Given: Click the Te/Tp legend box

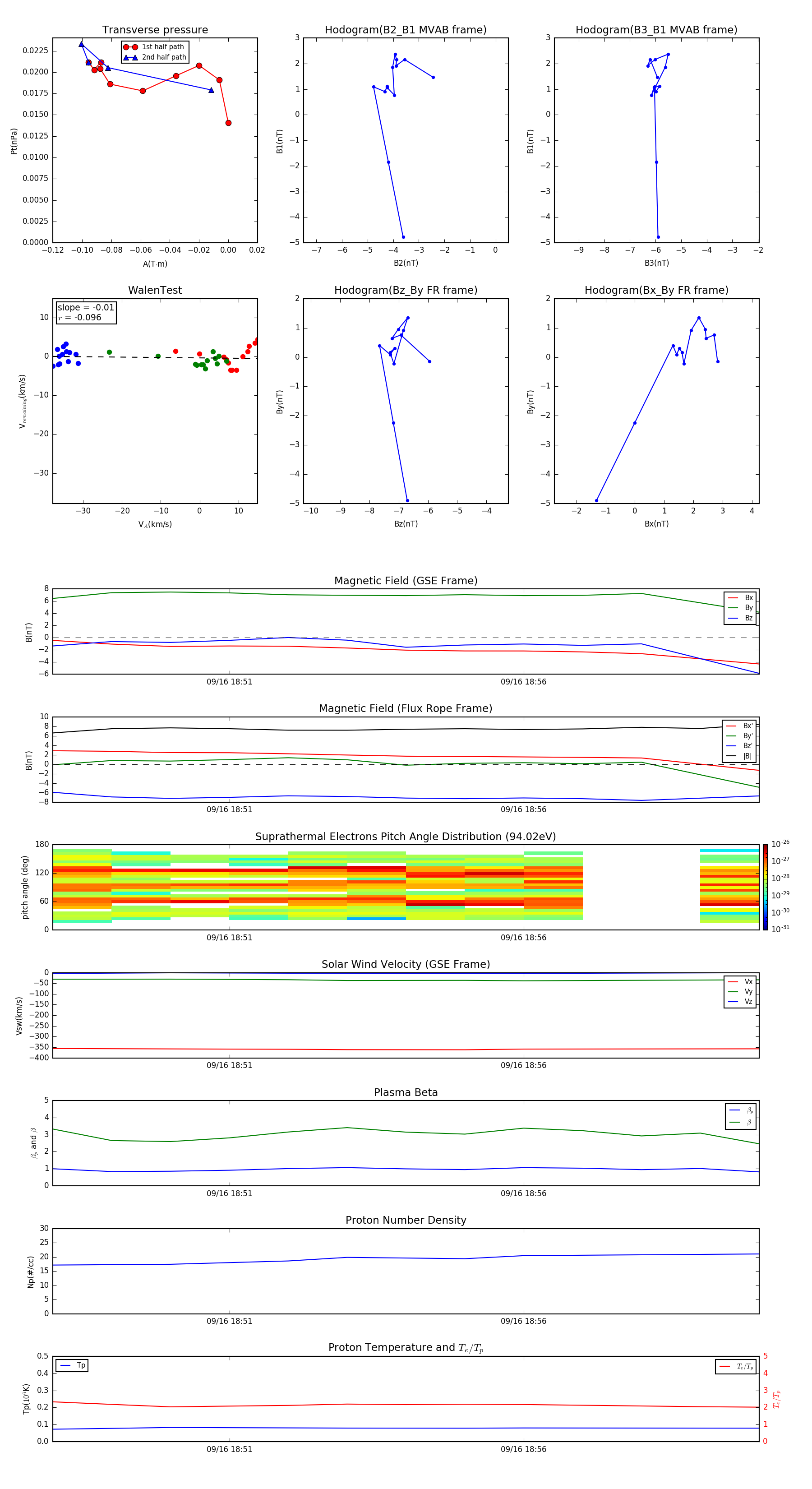Looking at the screenshot, I should (x=736, y=1366).
